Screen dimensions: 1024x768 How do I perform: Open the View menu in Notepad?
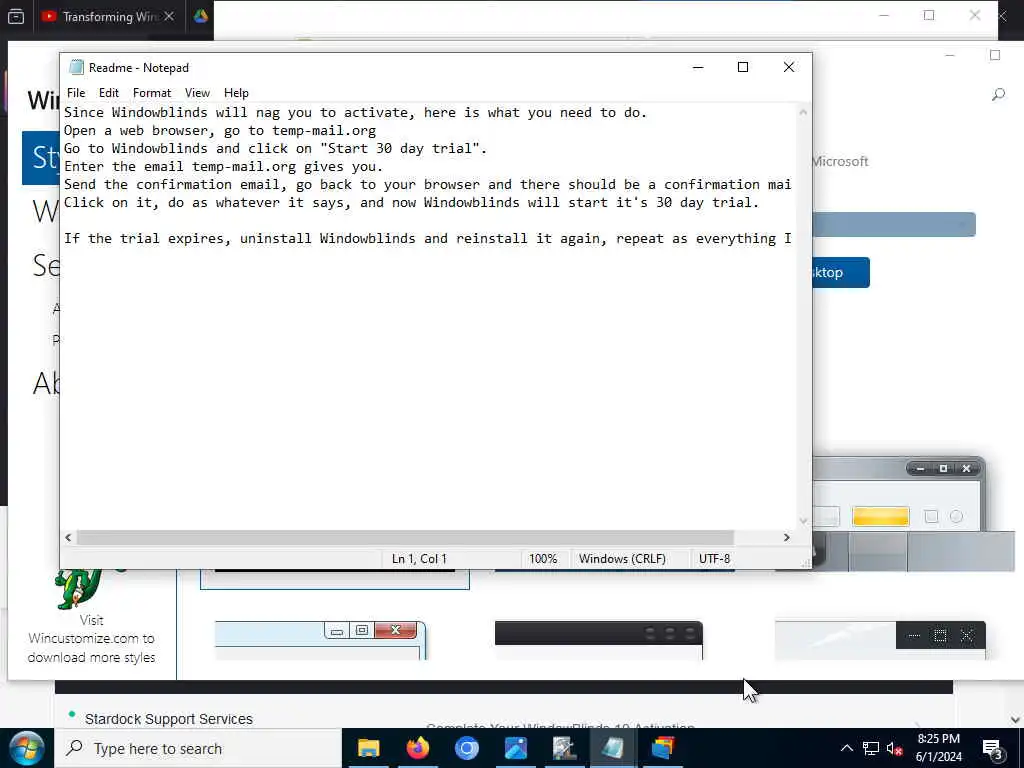tap(197, 93)
